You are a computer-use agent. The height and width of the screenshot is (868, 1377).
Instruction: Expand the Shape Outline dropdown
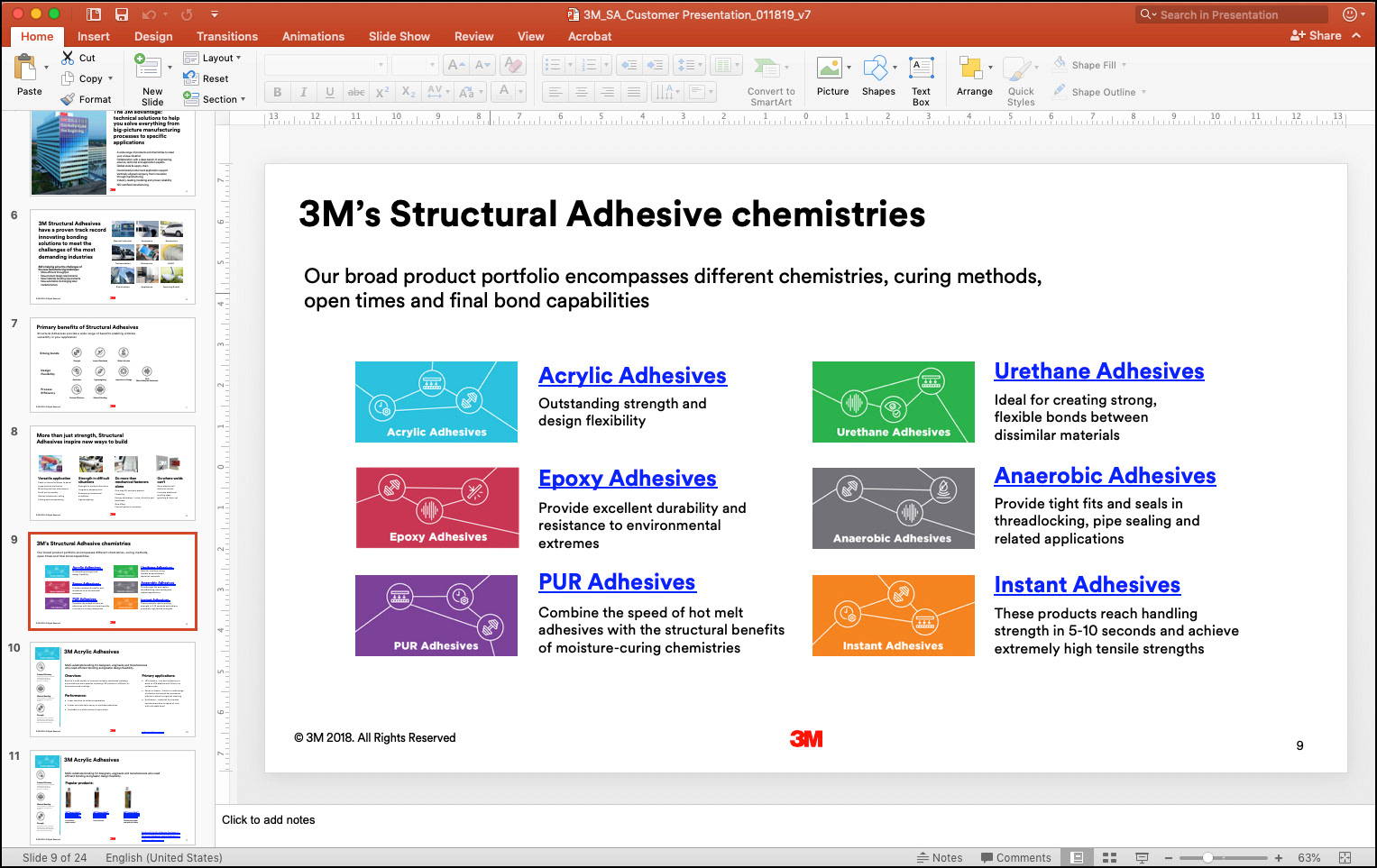tap(1143, 92)
